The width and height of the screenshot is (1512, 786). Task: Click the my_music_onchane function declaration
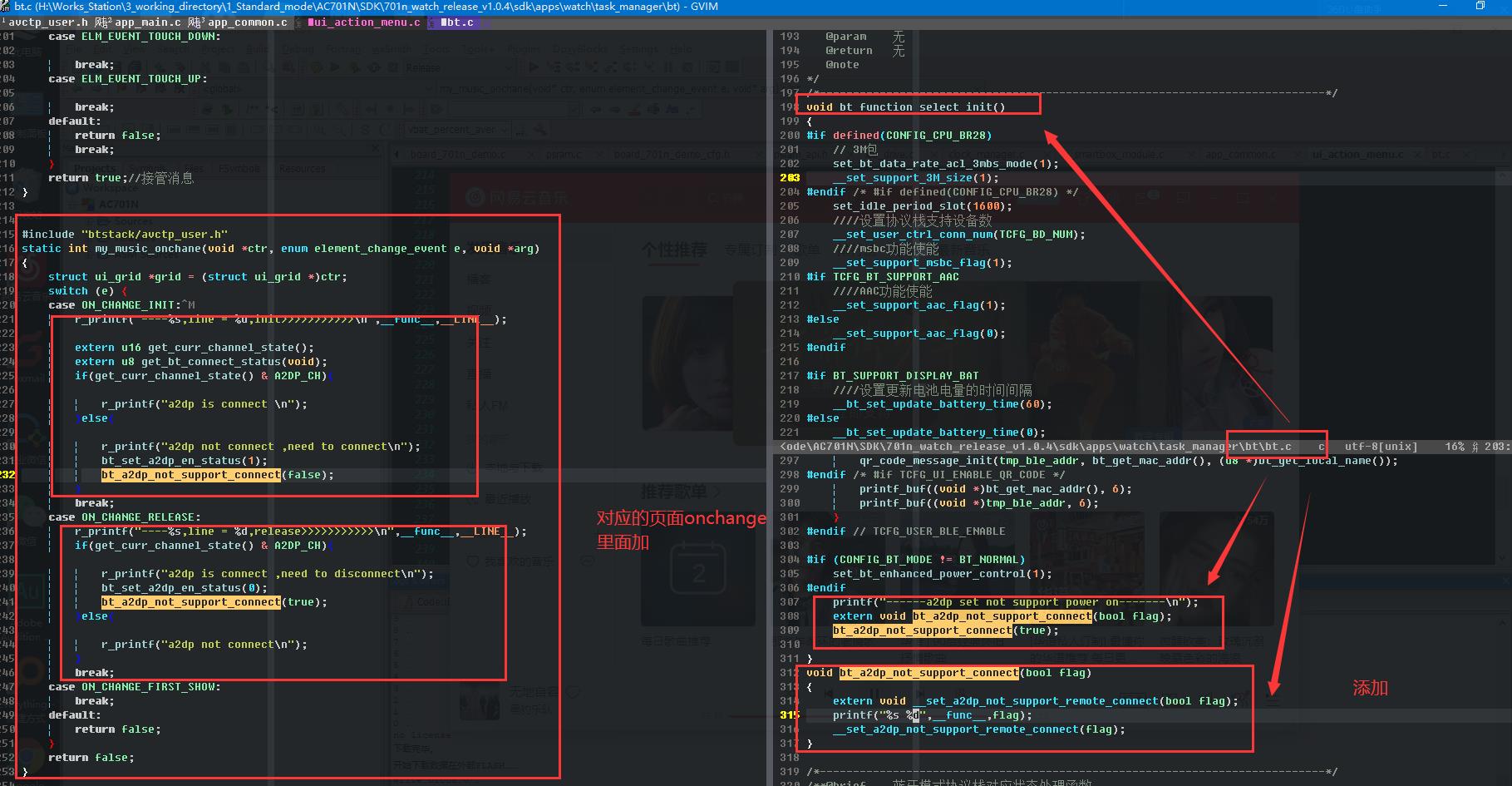click(x=281, y=249)
